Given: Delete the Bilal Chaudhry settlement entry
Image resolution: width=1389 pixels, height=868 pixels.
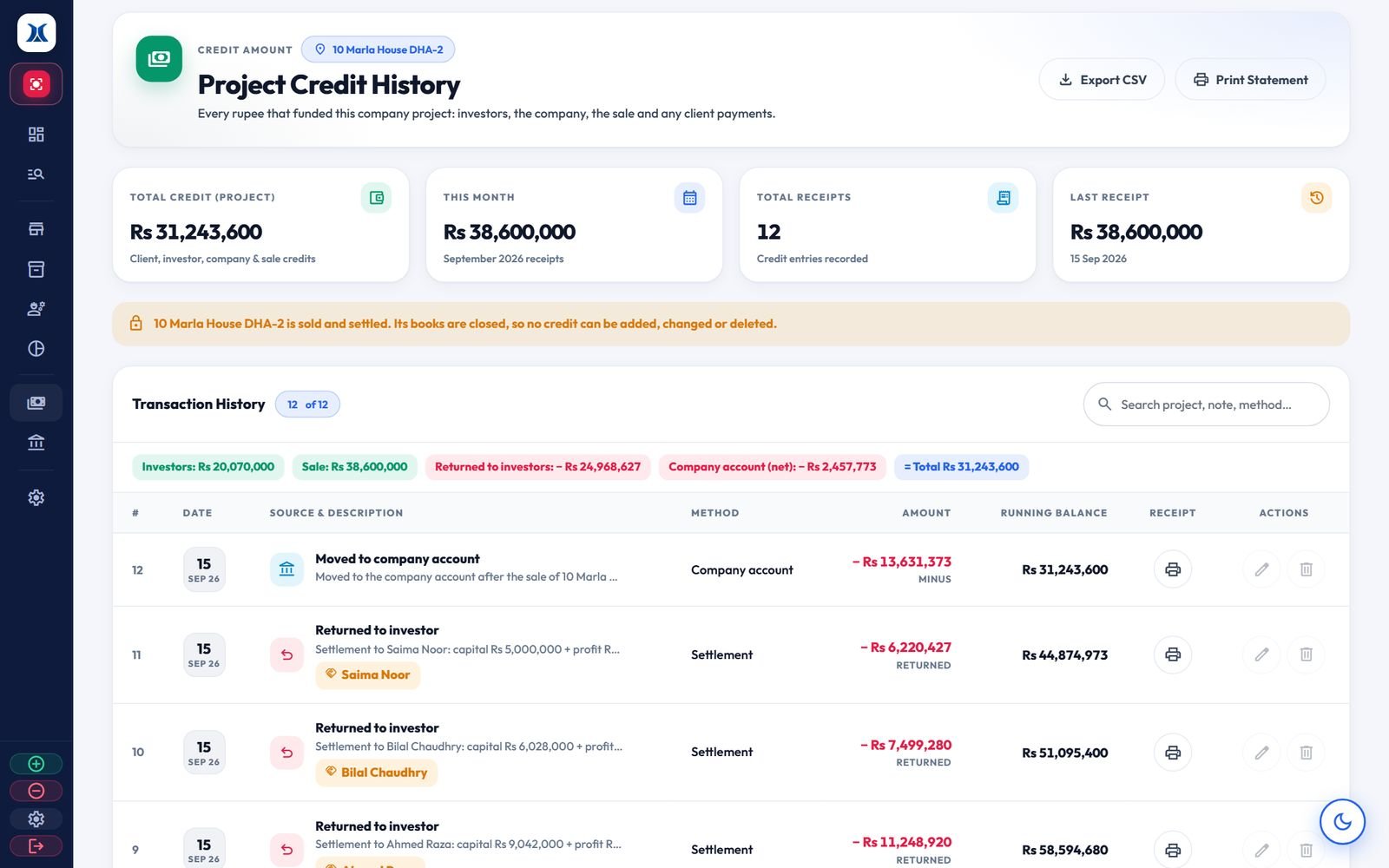Looking at the screenshot, I should coord(1306,753).
